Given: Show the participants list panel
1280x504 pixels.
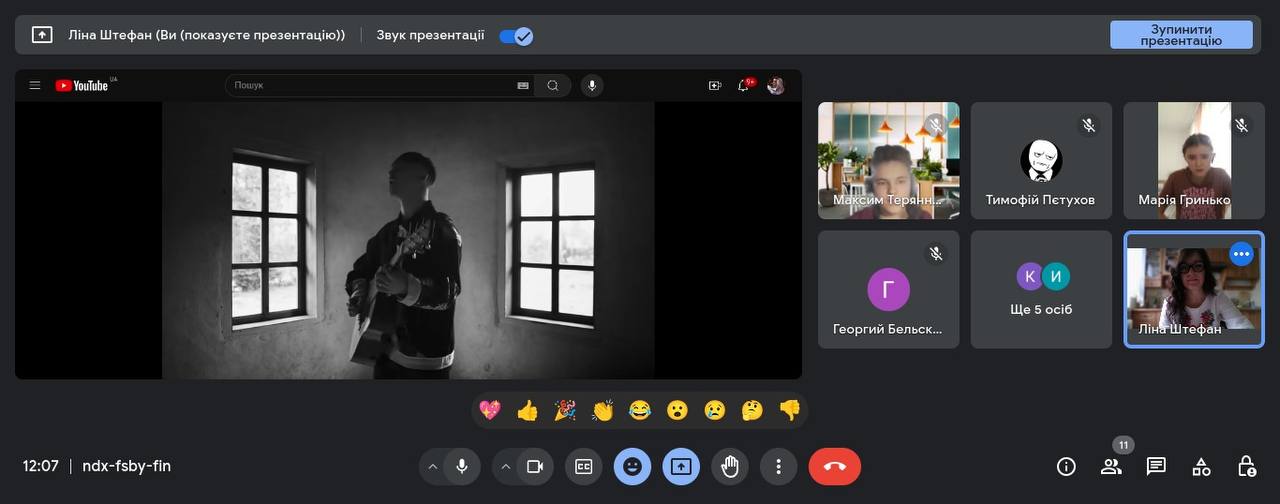Looking at the screenshot, I should coord(1111,466).
